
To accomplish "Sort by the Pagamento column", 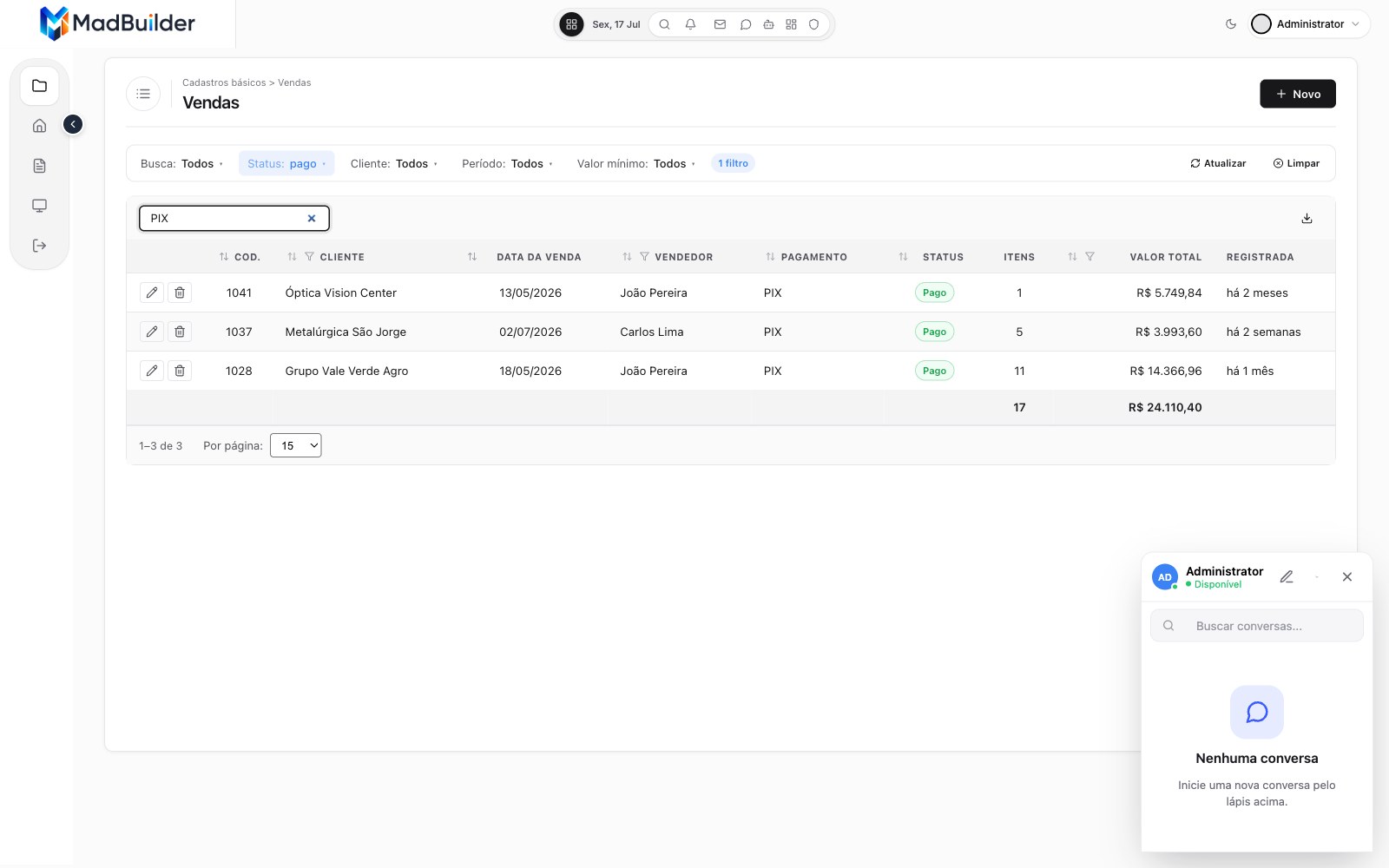I will point(770,257).
